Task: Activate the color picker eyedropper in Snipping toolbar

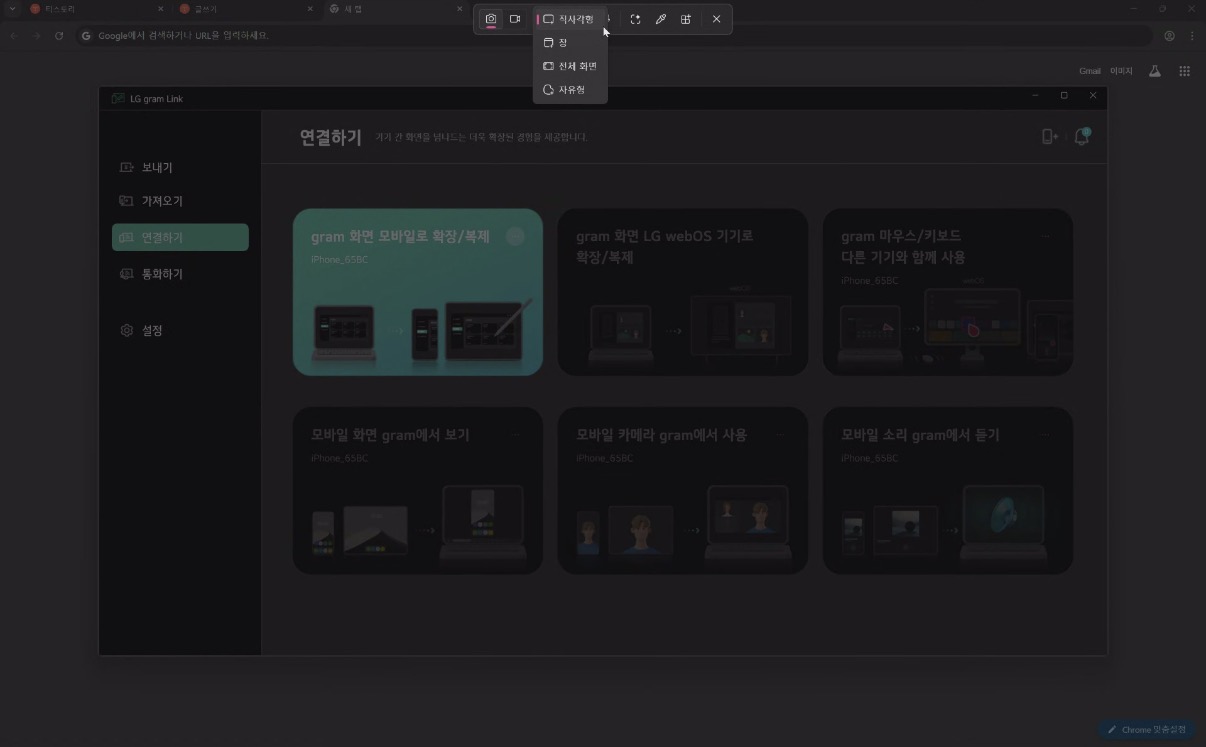Action: click(x=661, y=19)
